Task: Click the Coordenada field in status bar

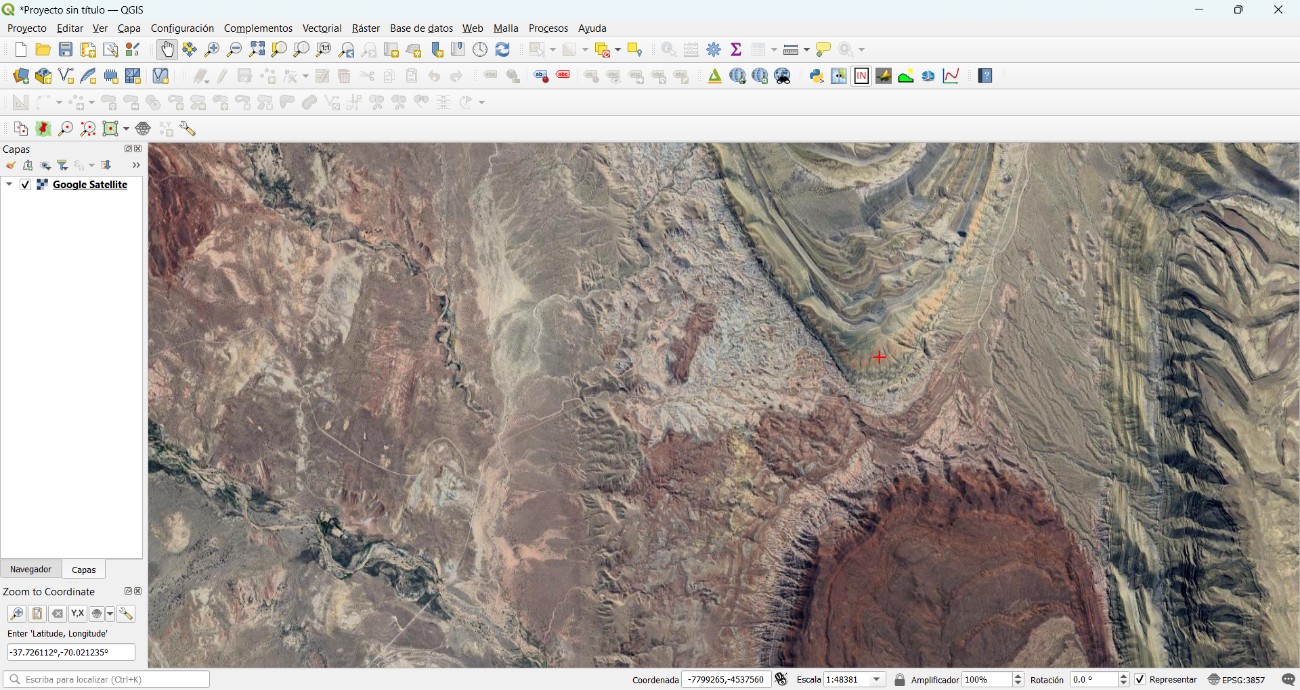Action: [x=726, y=680]
